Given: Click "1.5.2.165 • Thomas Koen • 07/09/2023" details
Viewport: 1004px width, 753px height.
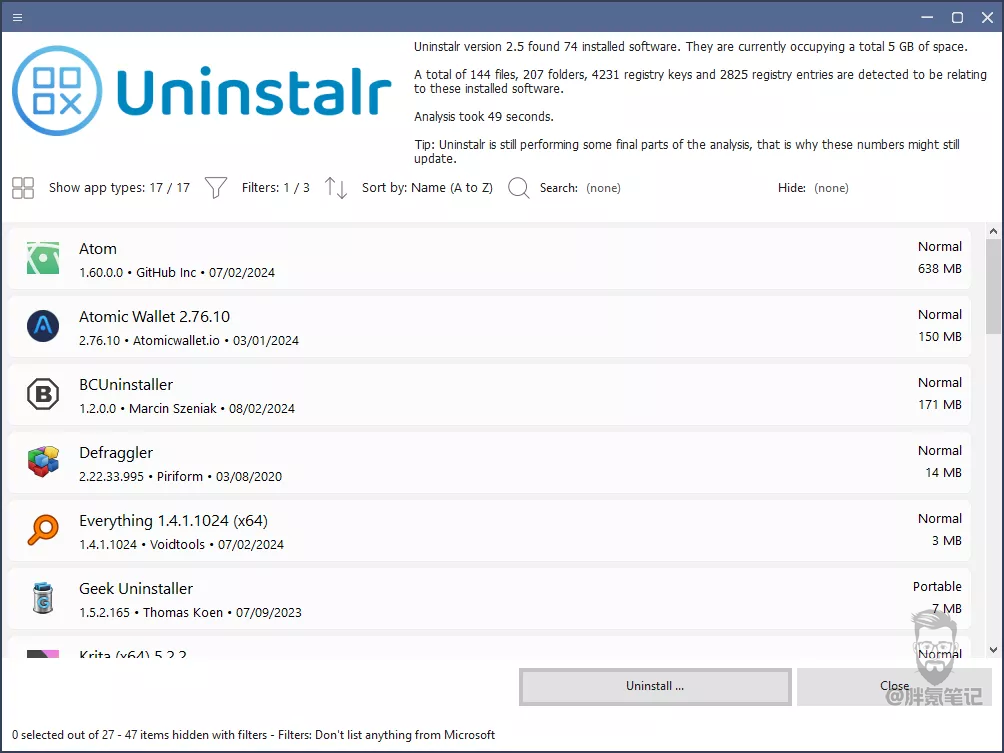Looking at the screenshot, I should (x=190, y=612).
